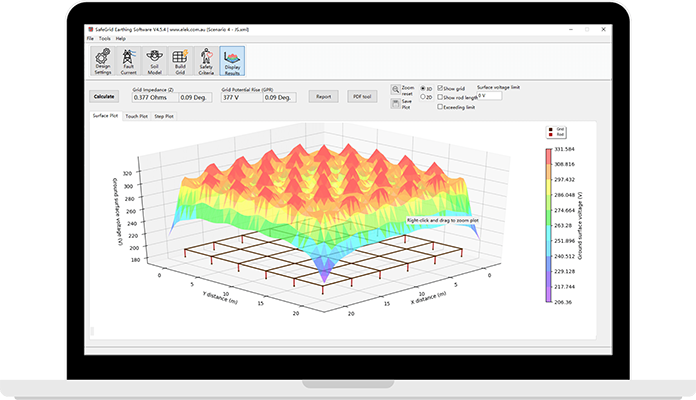Click the 263.28 color scale label
The width and height of the screenshot is (696, 400).
[x=563, y=226]
